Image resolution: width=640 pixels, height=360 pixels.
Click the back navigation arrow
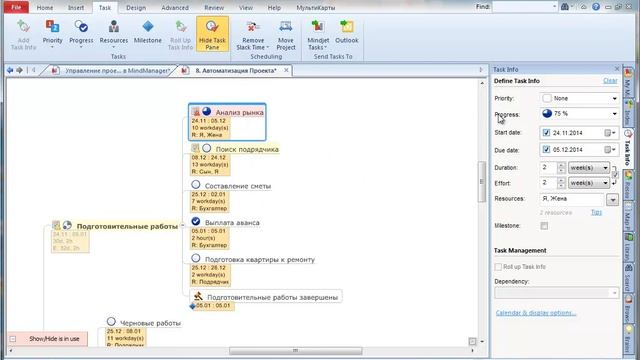(x=10, y=70)
